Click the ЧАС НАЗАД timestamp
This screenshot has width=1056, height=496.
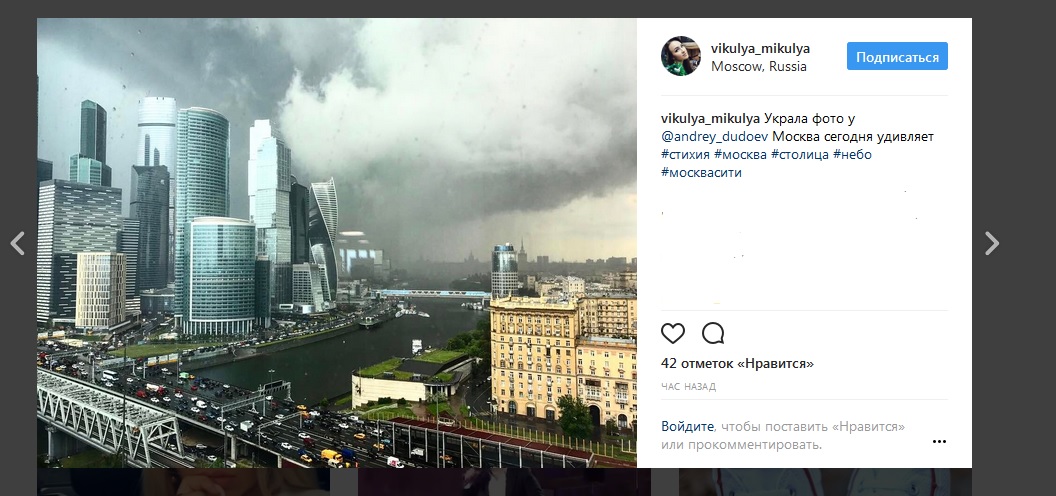688,387
